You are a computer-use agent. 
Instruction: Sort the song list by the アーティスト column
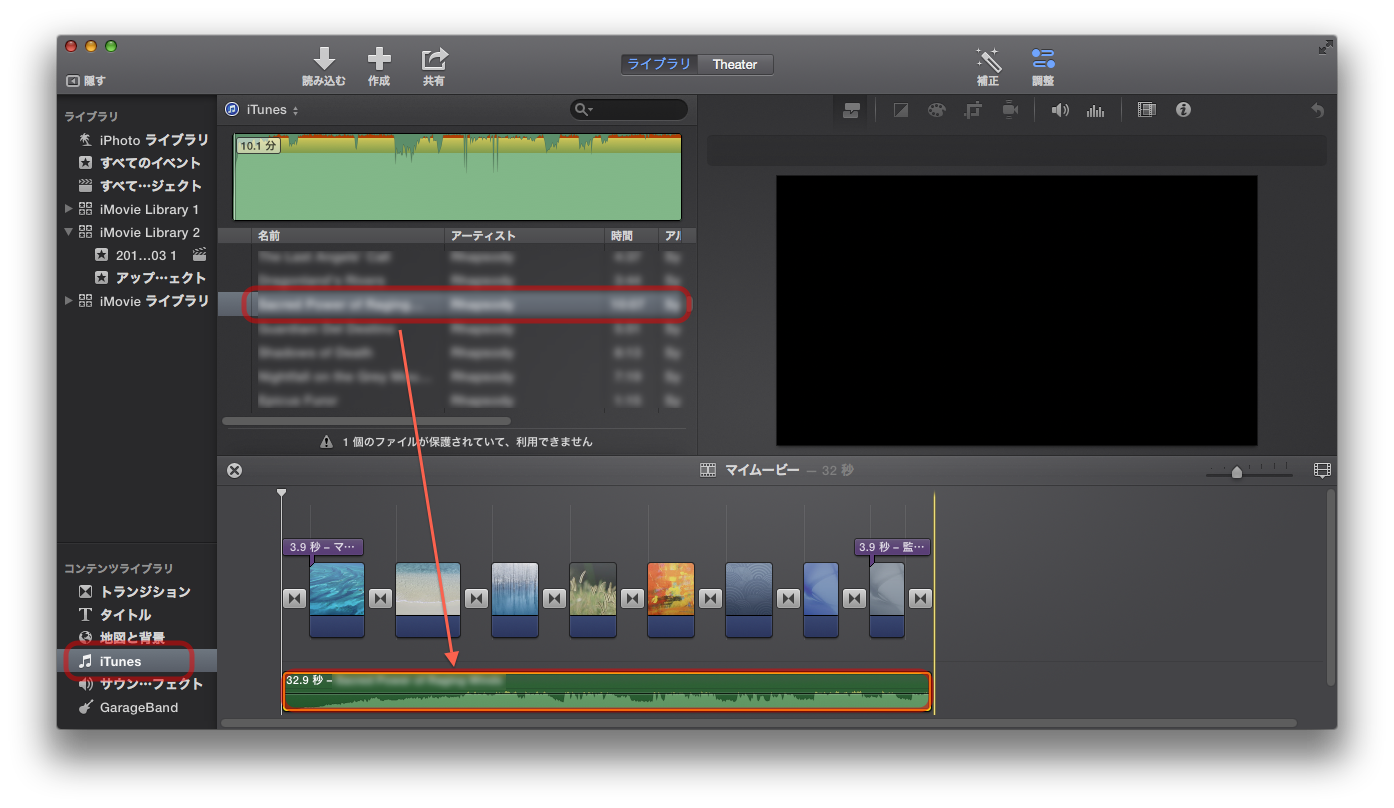[524, 236]
